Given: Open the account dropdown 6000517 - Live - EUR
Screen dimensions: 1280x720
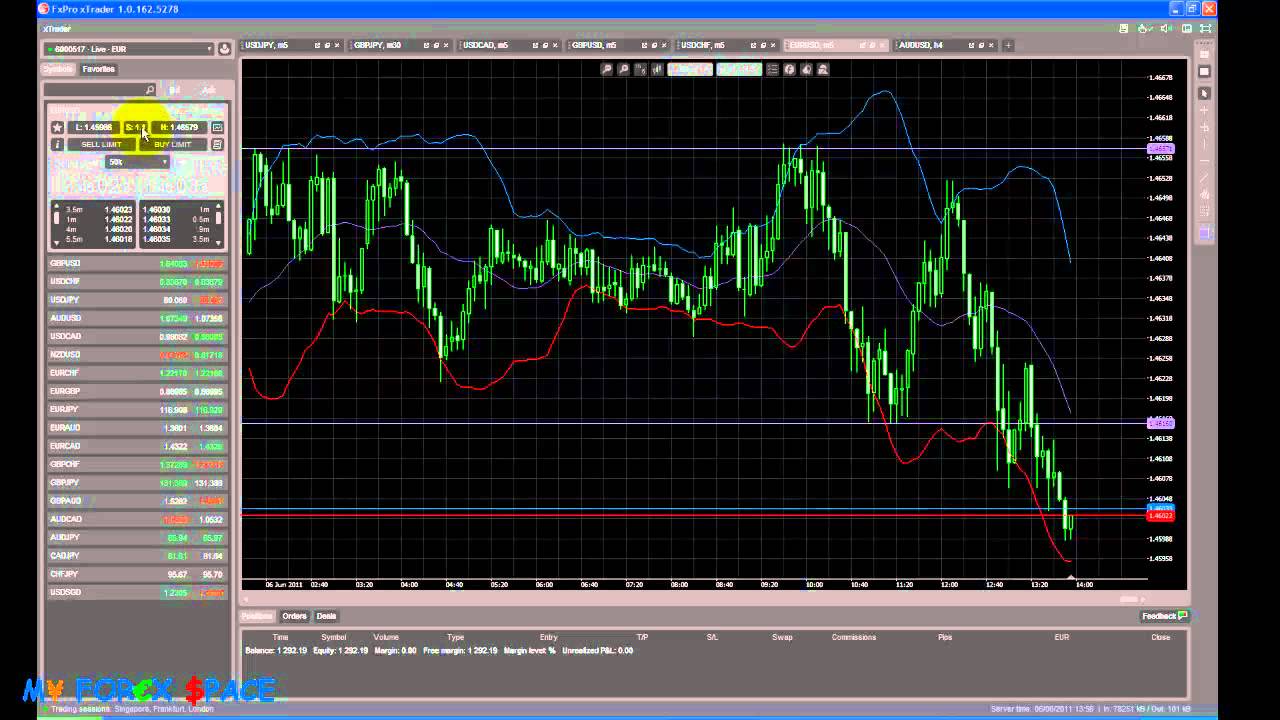Looking at the screenshot, I should coord(128,48).
